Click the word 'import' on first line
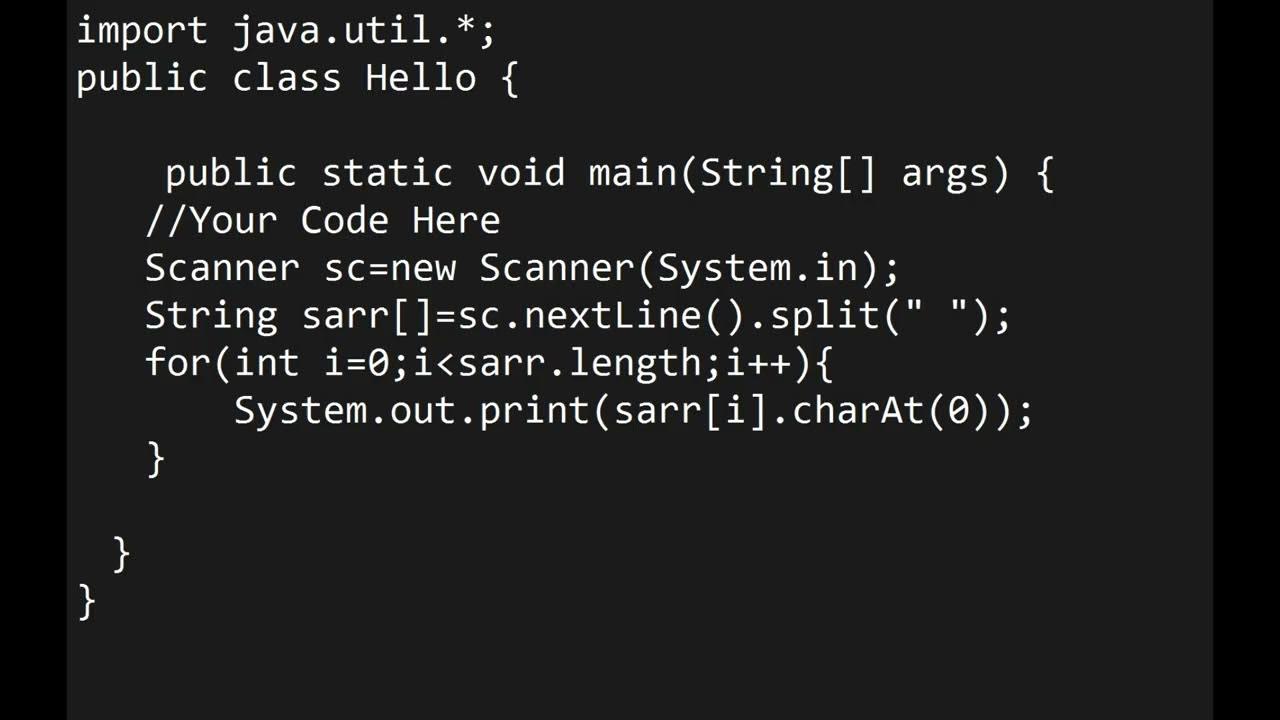The image size is (1280, 720). click(x=141, y=30)
